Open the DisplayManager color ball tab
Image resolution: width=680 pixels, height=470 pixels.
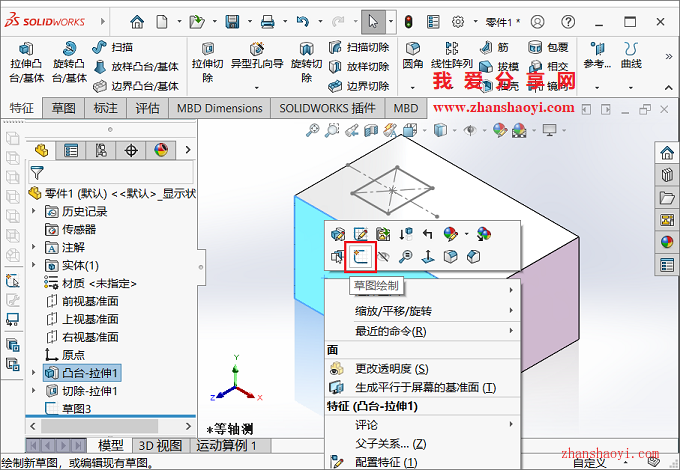[161, 150]
